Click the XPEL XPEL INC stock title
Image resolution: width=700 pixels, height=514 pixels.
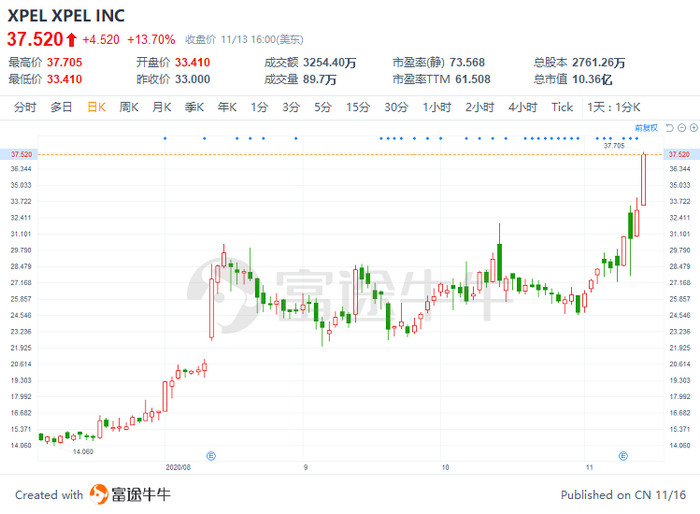click(x=66, y=16)
